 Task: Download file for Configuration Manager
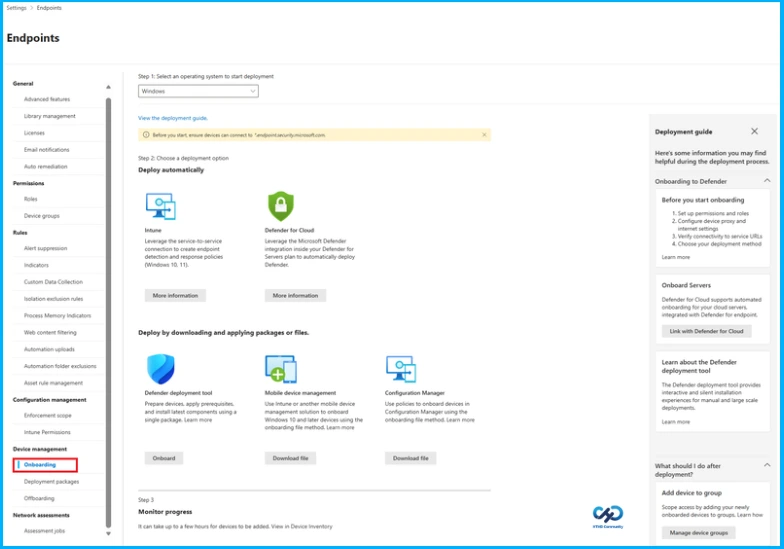click(x=410, y=458)
